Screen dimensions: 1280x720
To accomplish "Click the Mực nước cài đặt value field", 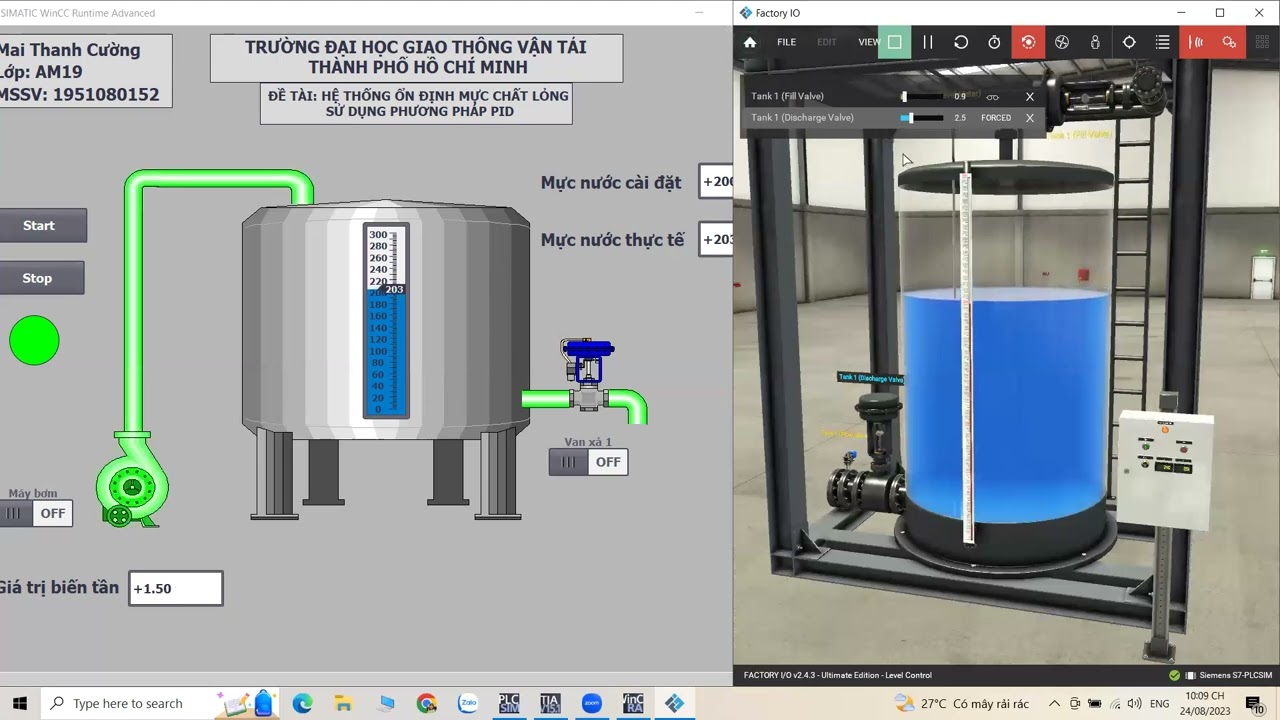I will pyautogui.click(x=716, y=181).
